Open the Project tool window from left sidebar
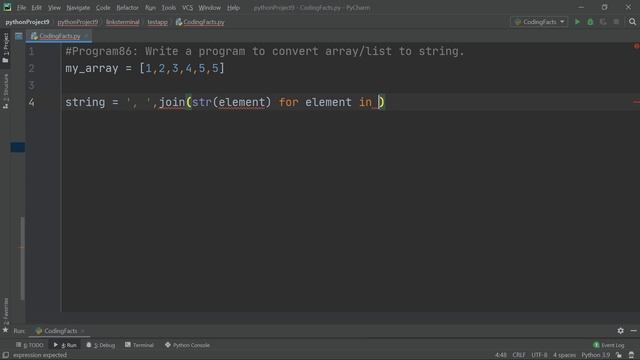The height and width of the screenshot is (360, 640). pyautogui.click(x=5, y=48)
